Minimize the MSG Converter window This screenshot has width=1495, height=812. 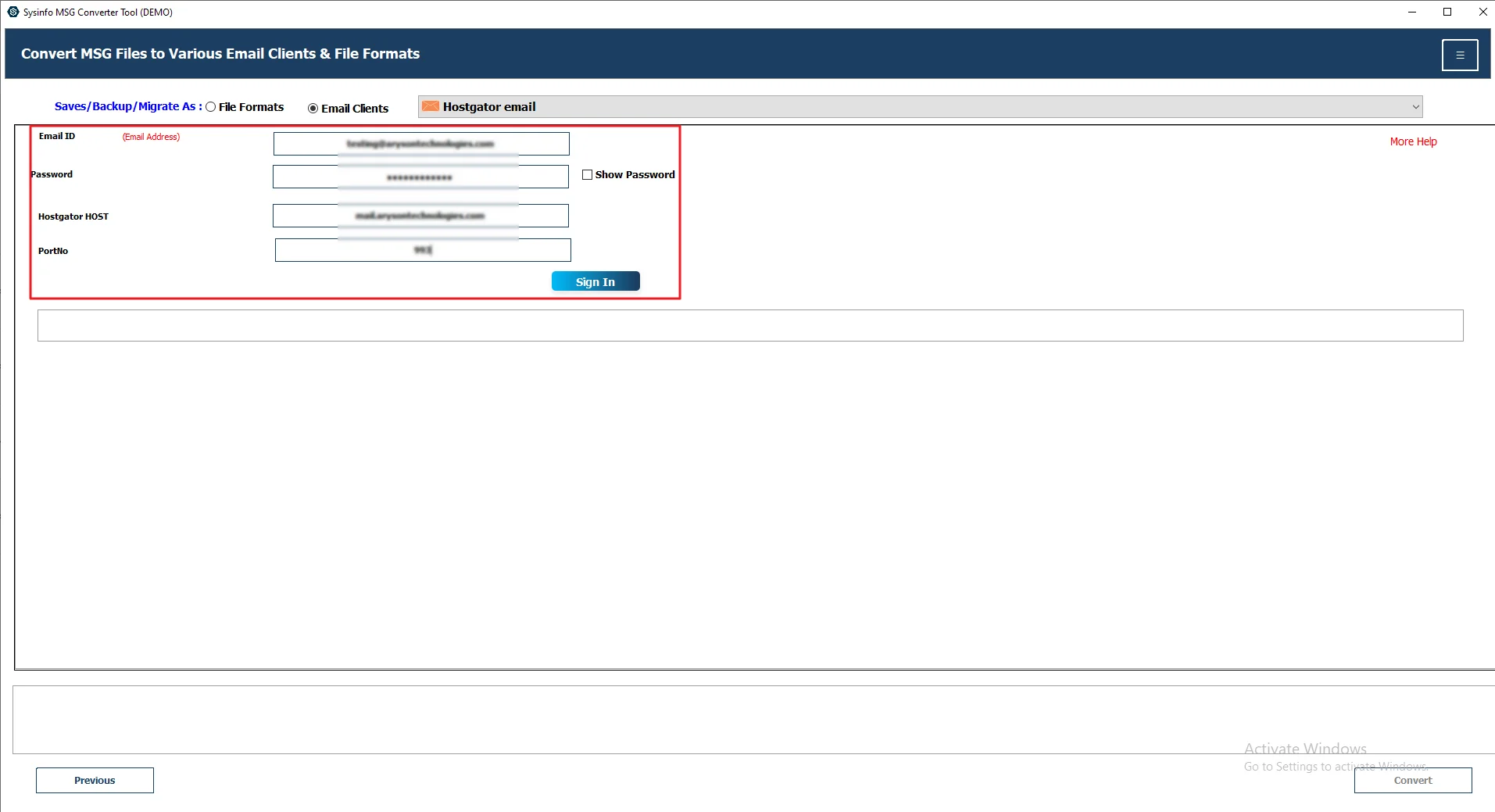coord(1411,12)
